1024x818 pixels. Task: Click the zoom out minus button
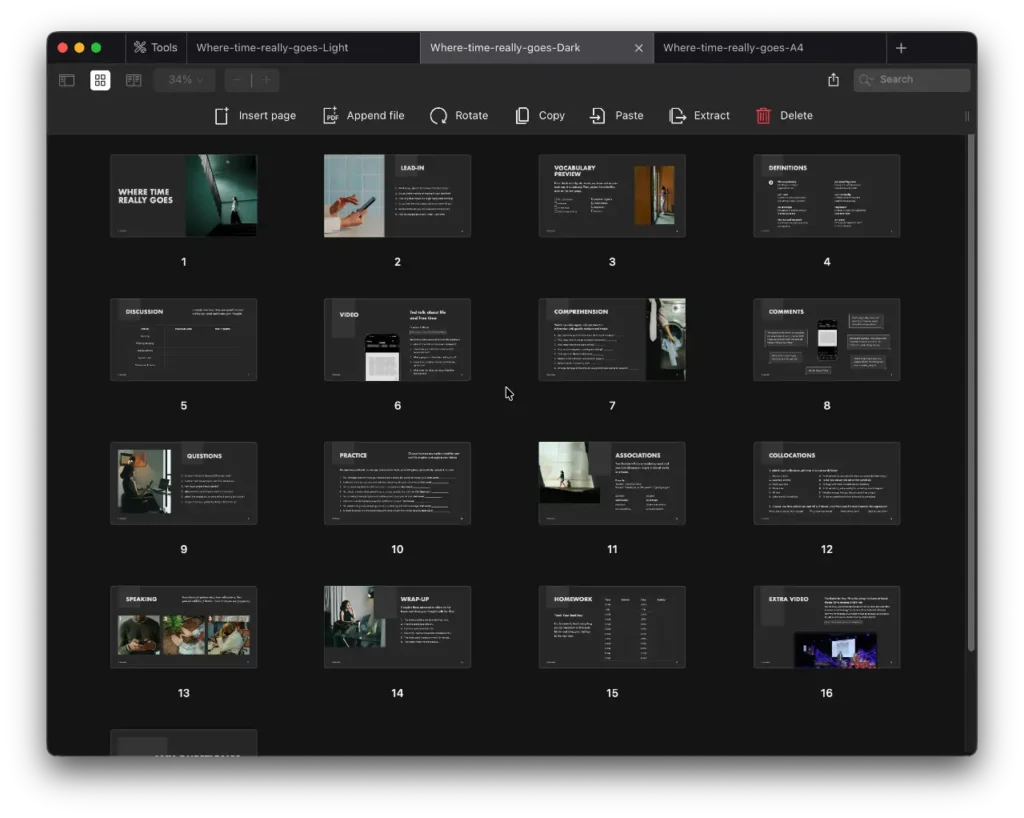tap(237, 80)
